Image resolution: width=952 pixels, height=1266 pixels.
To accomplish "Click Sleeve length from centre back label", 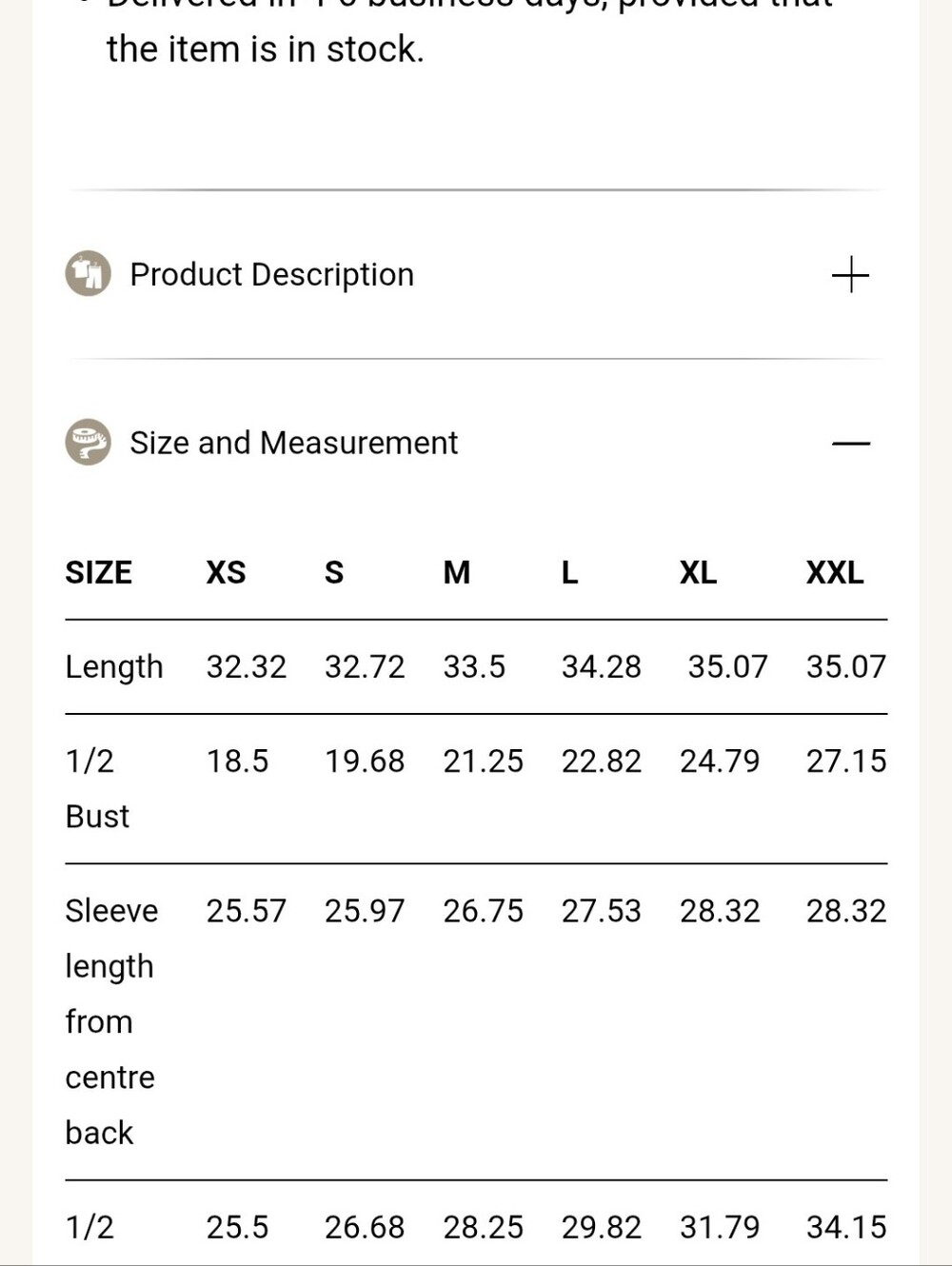I will [x=111, y=1021].
